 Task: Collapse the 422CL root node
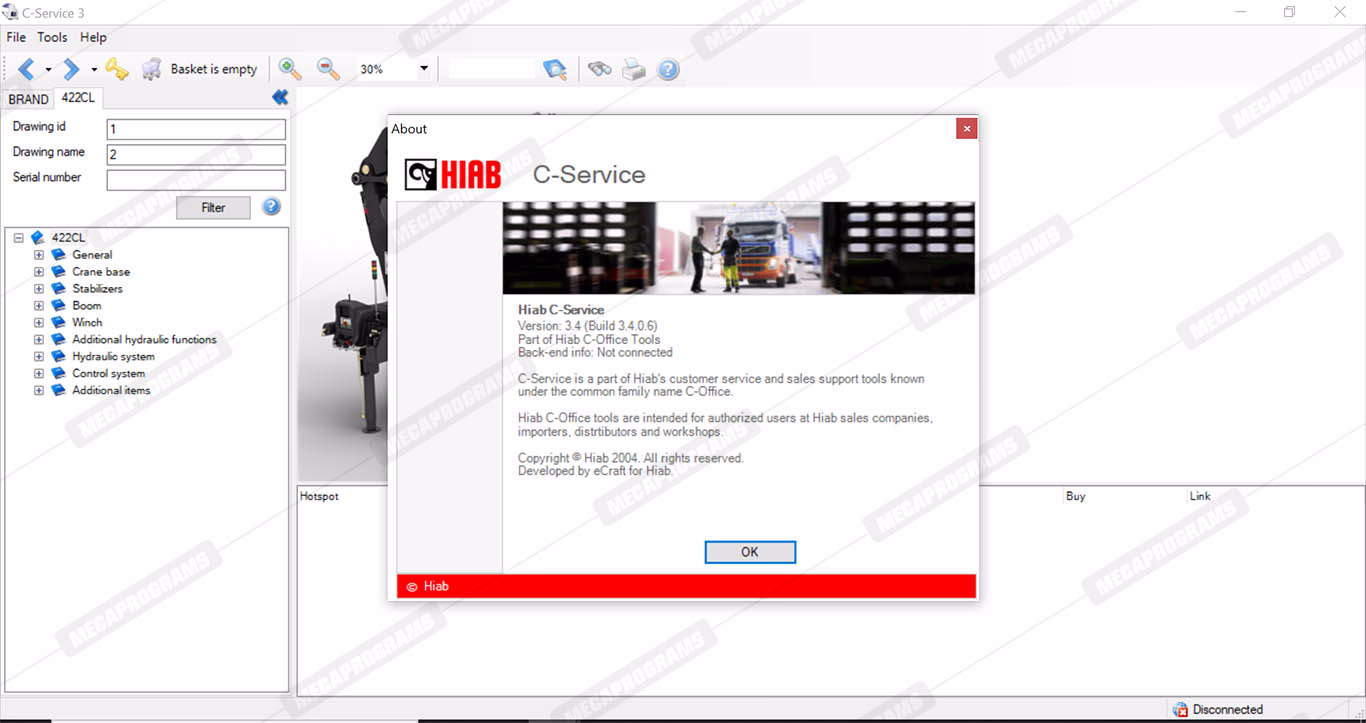[19, 238]
